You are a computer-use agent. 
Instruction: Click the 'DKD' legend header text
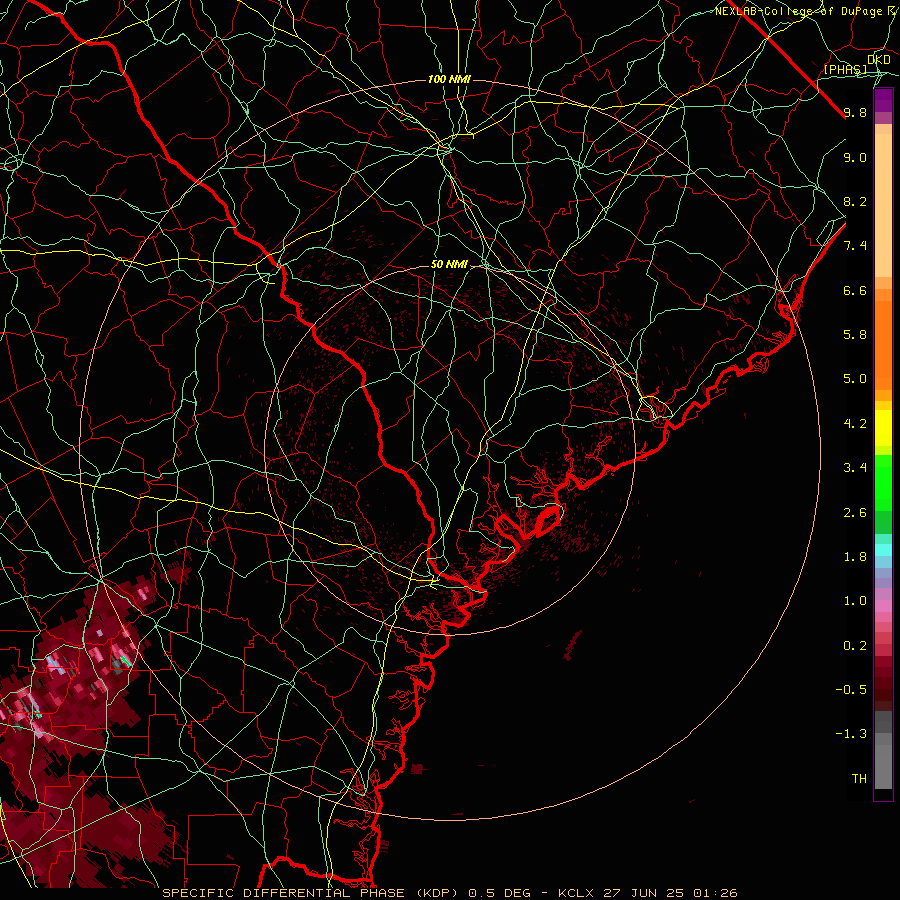pos(879,60)
